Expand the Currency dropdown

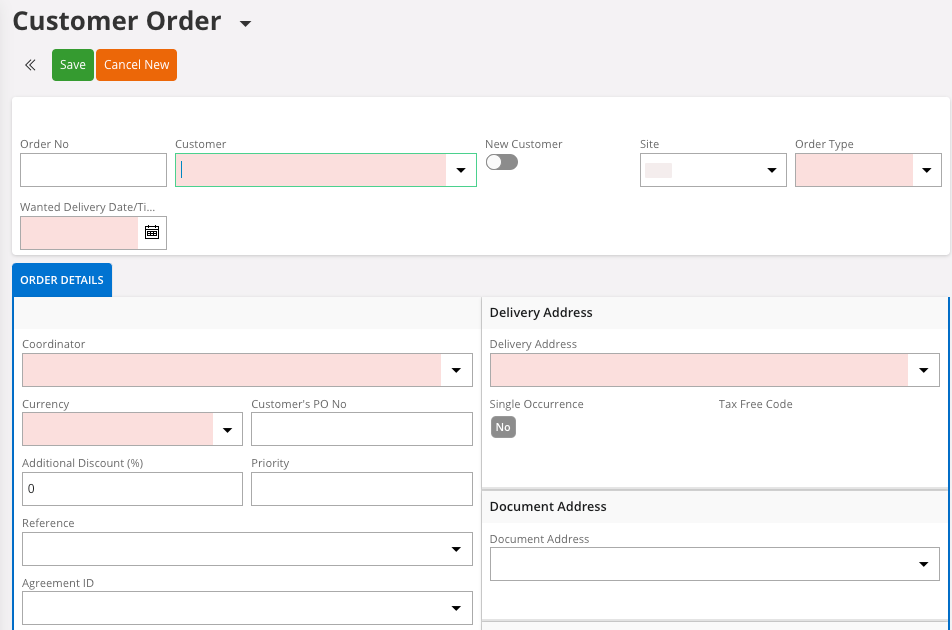pyautogui.click(x=226, y=430)
